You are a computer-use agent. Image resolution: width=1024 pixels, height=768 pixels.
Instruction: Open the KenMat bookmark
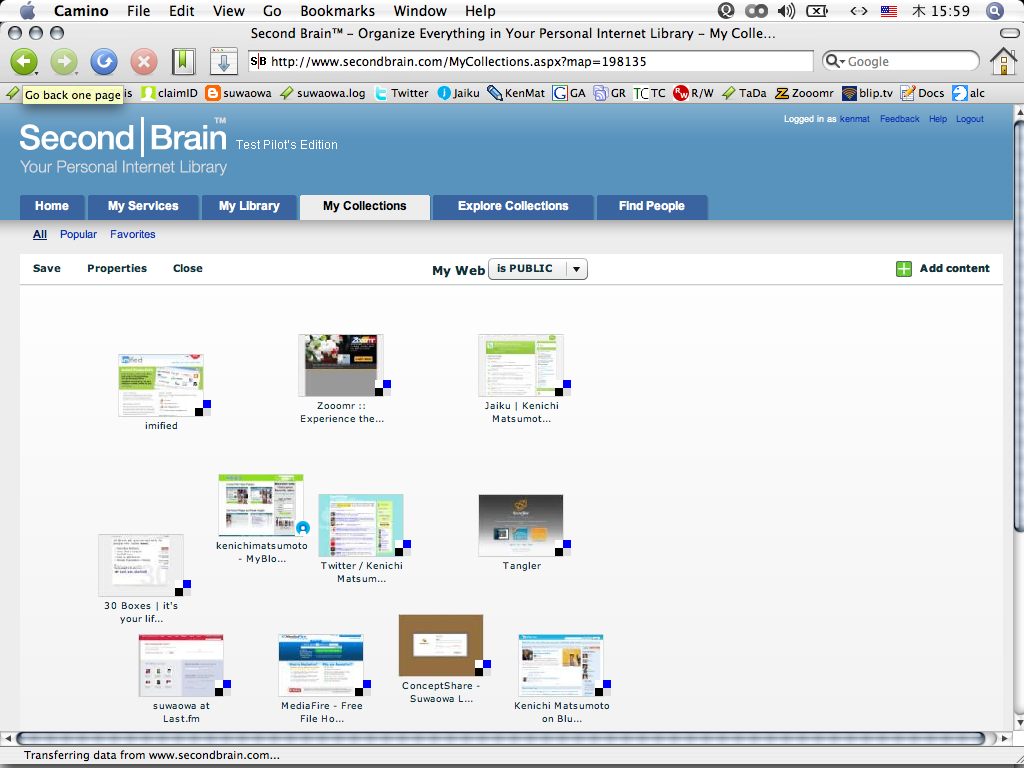(516, 93)
